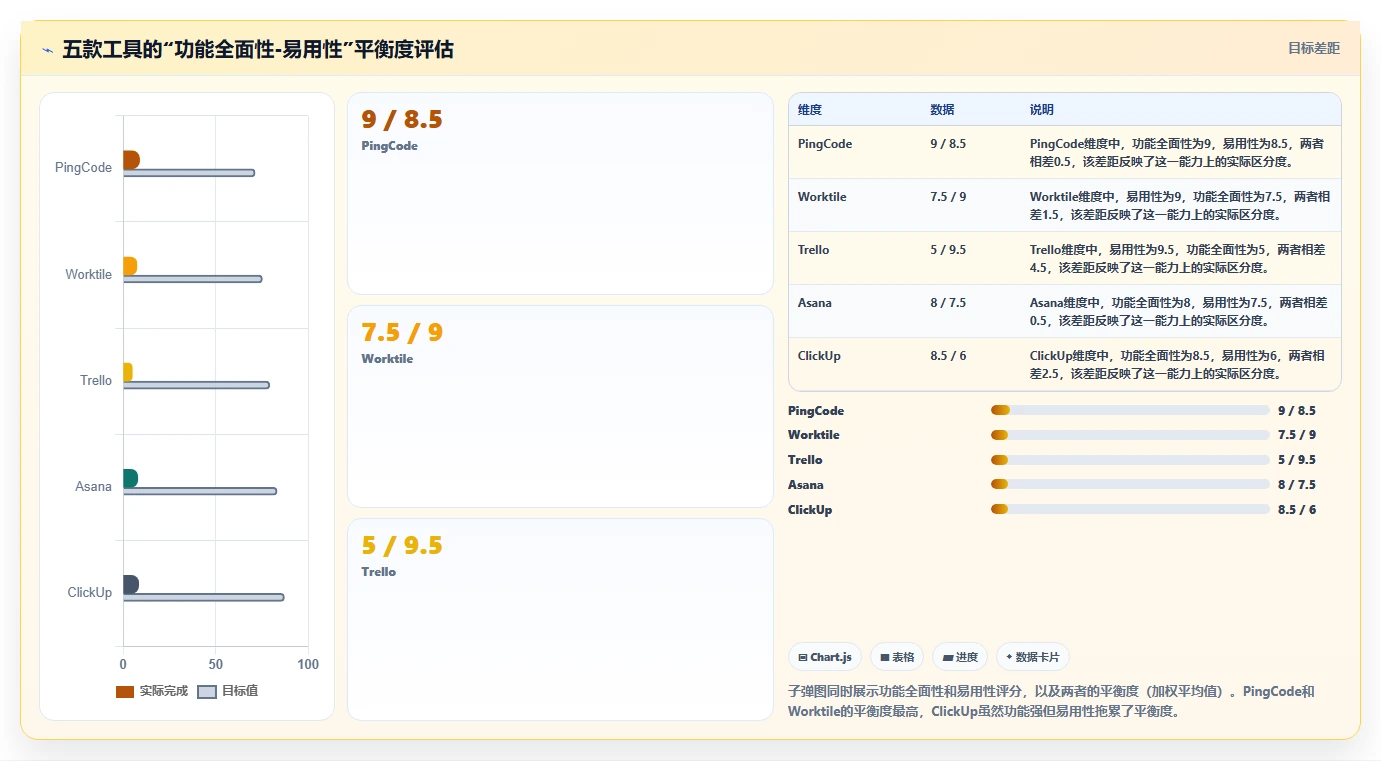Click the summary paragraph starting with "子弹图同时展示"
This screenshot has height=761, width=1381.
1051,701
